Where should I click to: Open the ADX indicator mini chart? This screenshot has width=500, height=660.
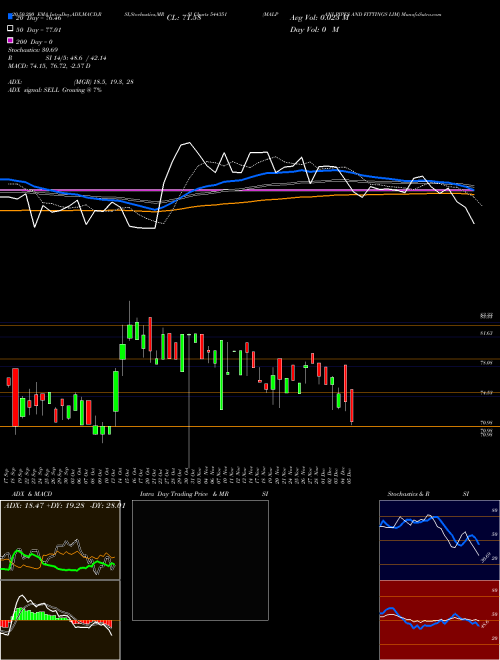(x=60, y=540)
